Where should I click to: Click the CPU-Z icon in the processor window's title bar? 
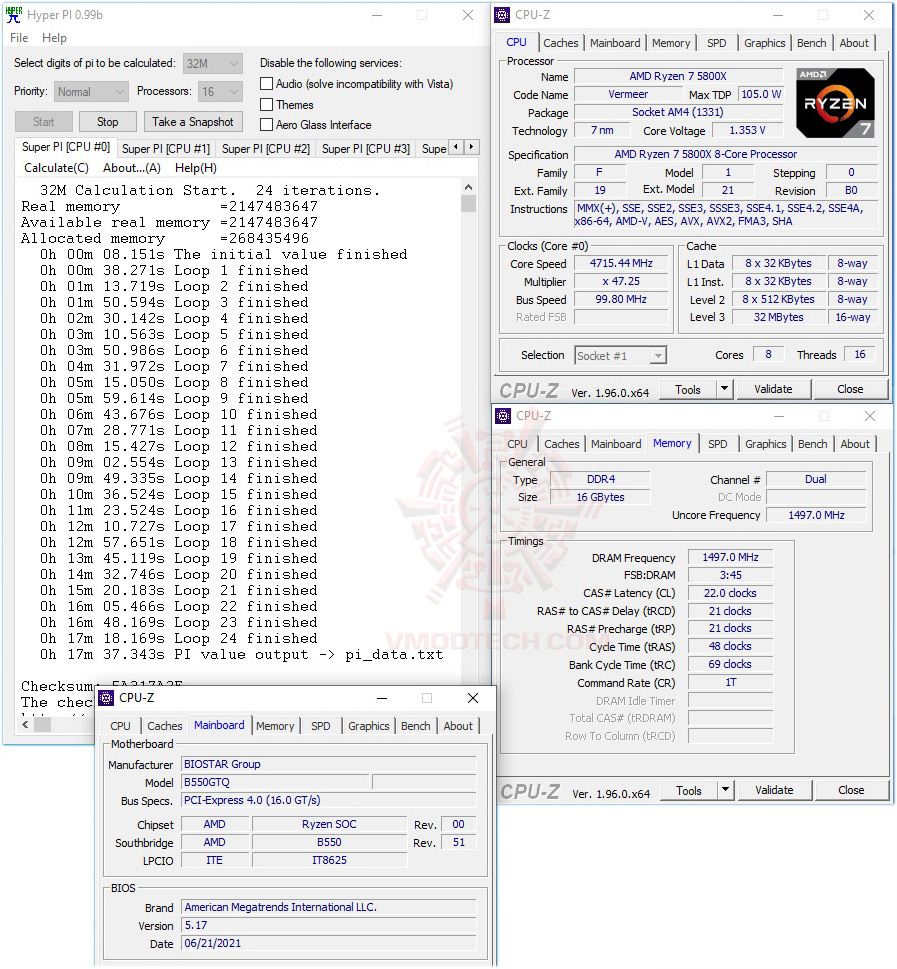[503, 15]
